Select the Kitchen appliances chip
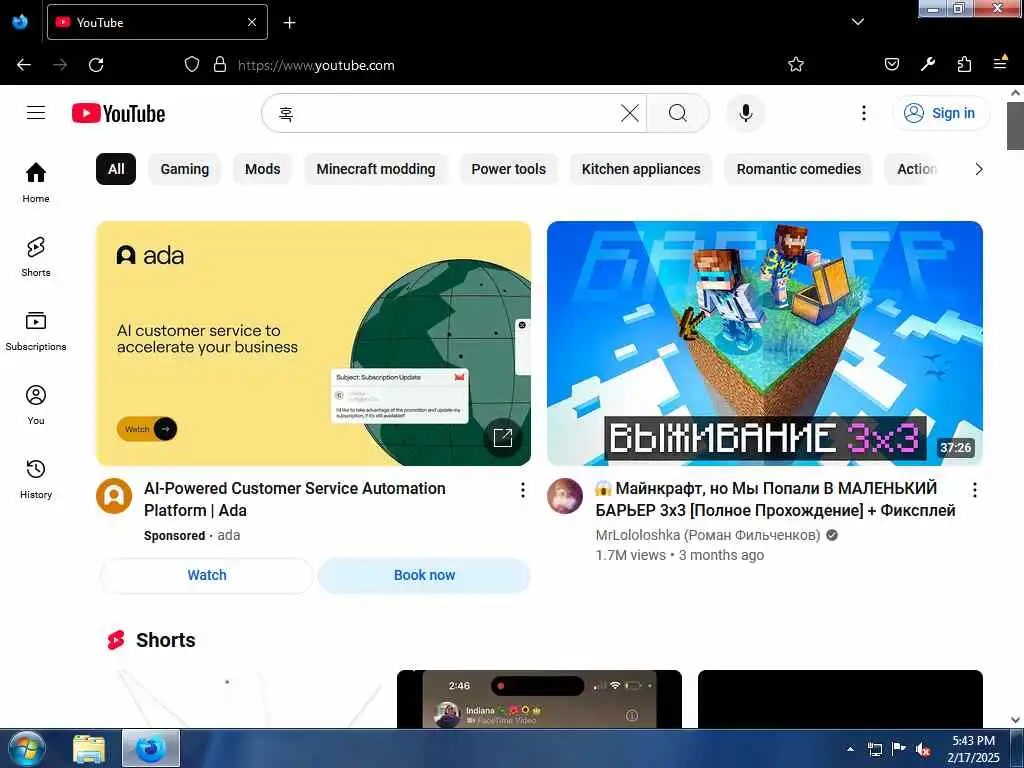Screen dimensions: 1024x768 [x=641, y=169]
